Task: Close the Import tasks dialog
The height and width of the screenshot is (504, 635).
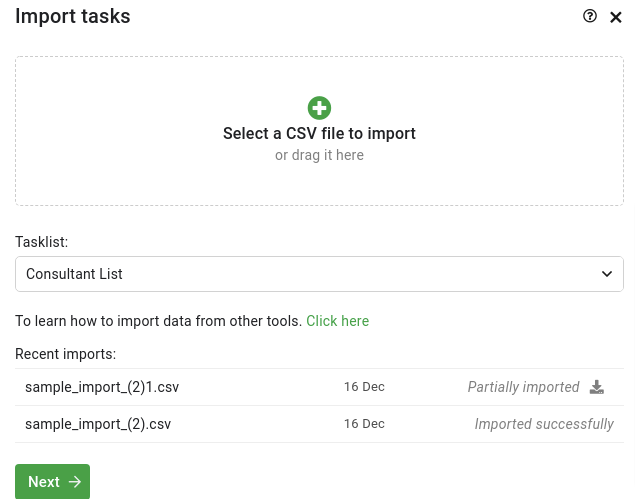Action: click(616, 17)
